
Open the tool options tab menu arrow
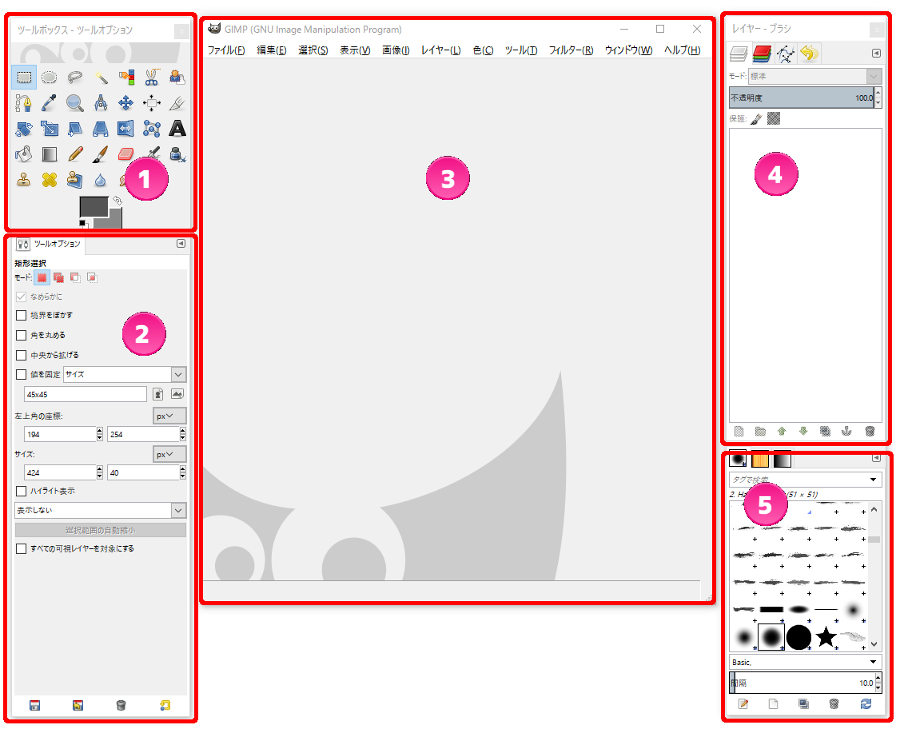(x=181, y=244)
